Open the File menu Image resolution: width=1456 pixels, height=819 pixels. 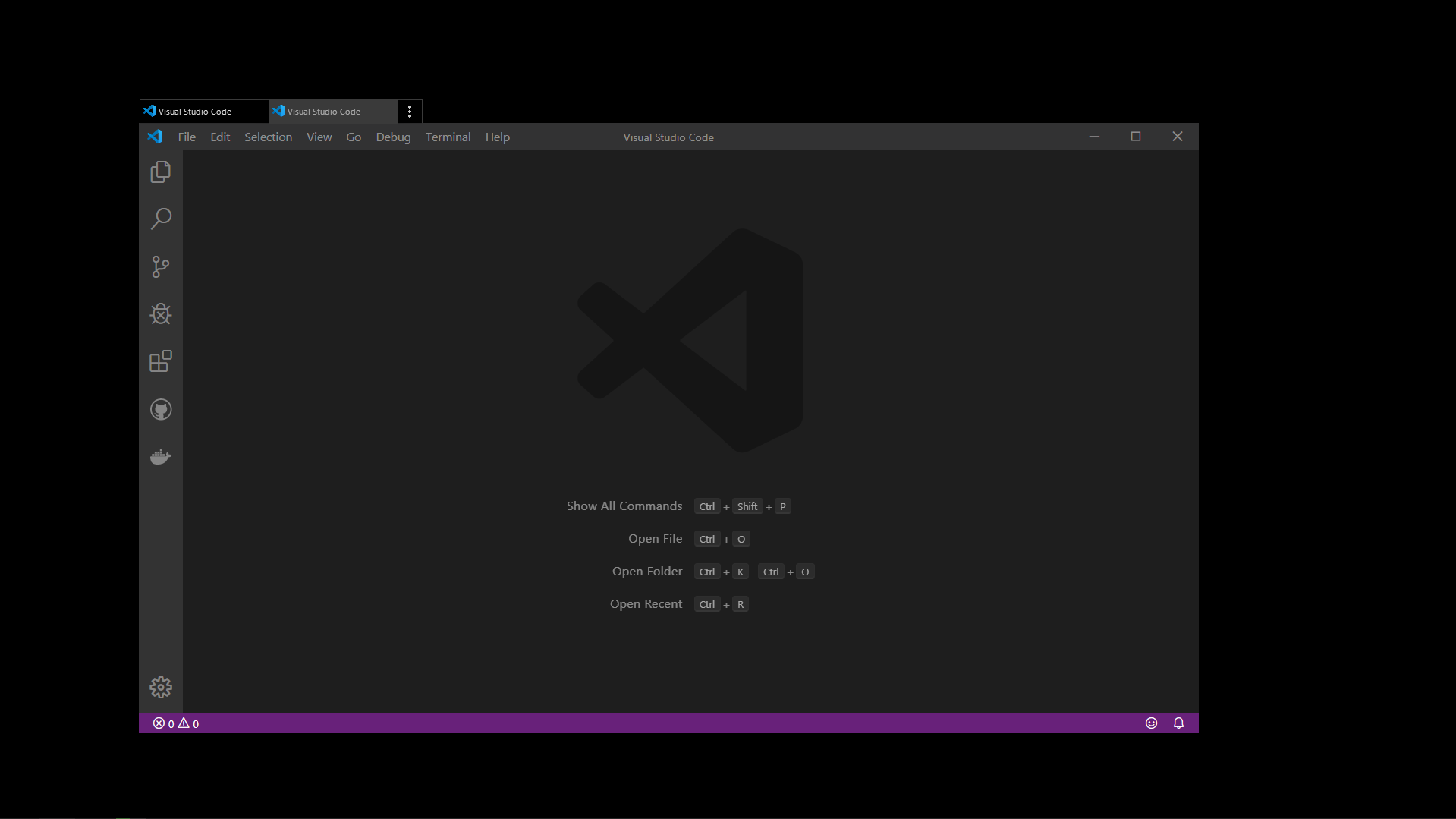(187, 137)
